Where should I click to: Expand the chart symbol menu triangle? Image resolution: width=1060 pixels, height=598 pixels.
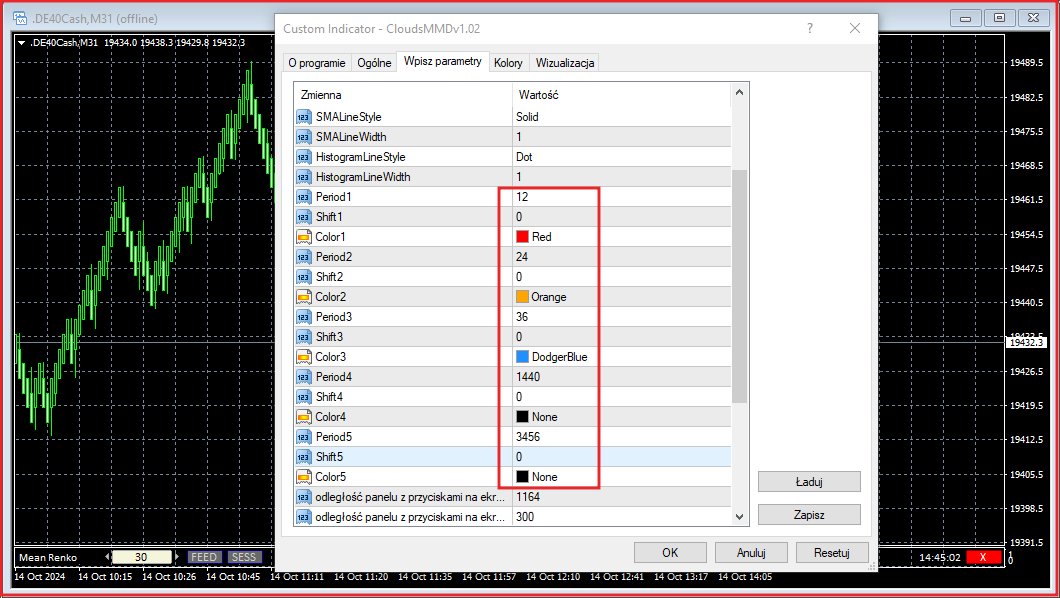pos(22,42)
